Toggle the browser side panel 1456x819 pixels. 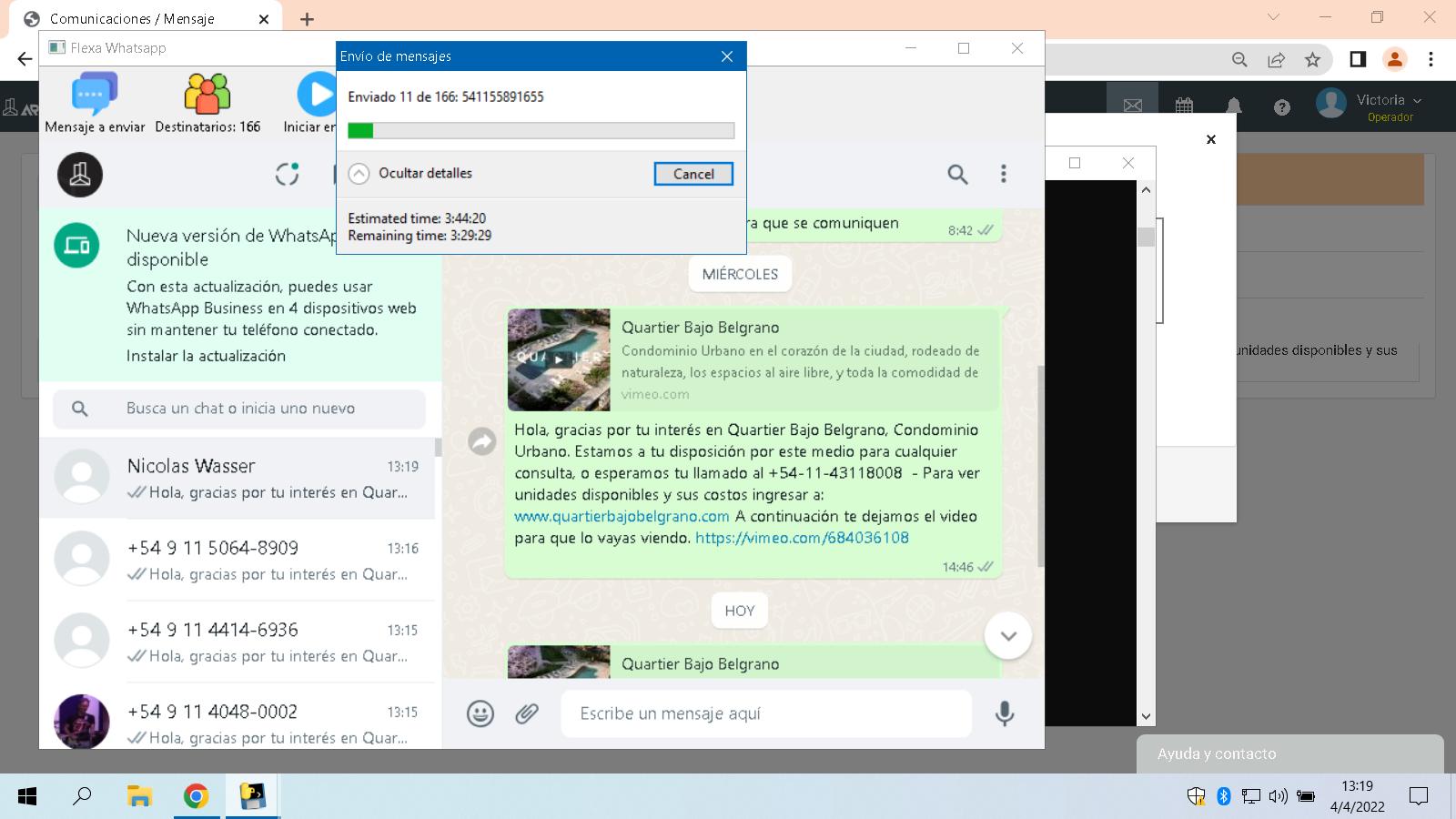1358,59
